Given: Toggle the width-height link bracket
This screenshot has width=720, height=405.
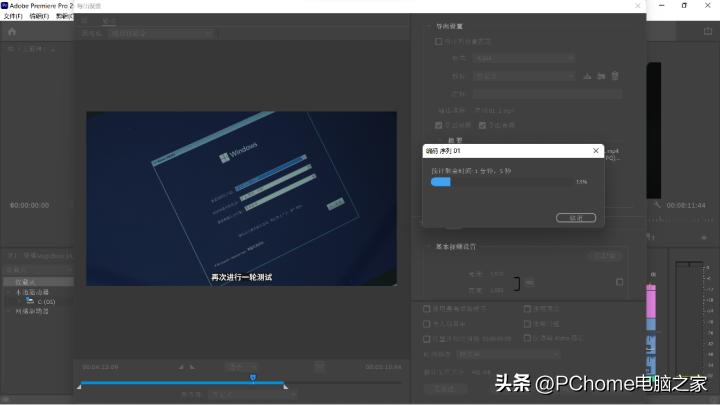Looking at the screenshot, I should pyautogui.click(x=517, y=283).
